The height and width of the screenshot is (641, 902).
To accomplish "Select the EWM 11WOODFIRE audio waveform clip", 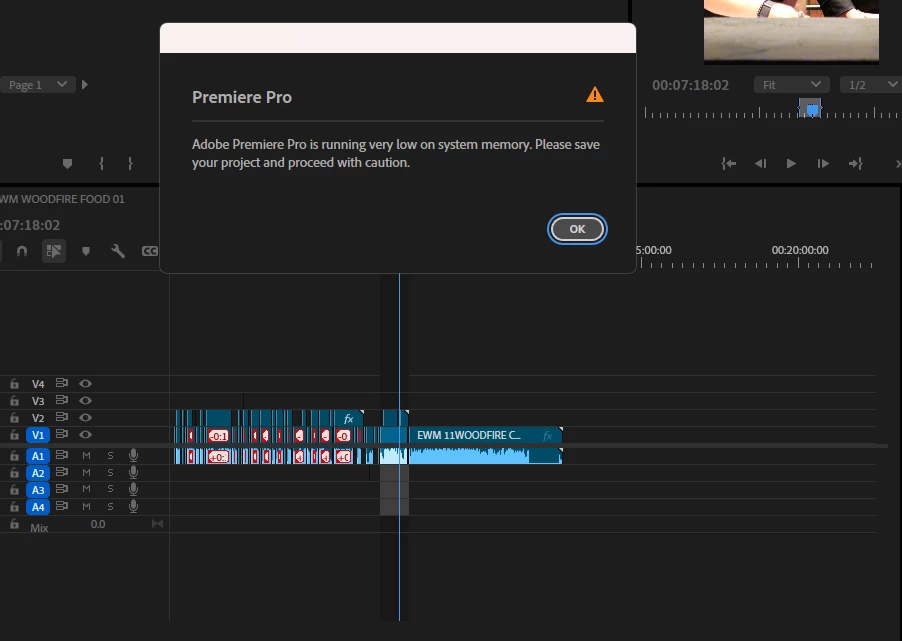I will coord(485,456).
